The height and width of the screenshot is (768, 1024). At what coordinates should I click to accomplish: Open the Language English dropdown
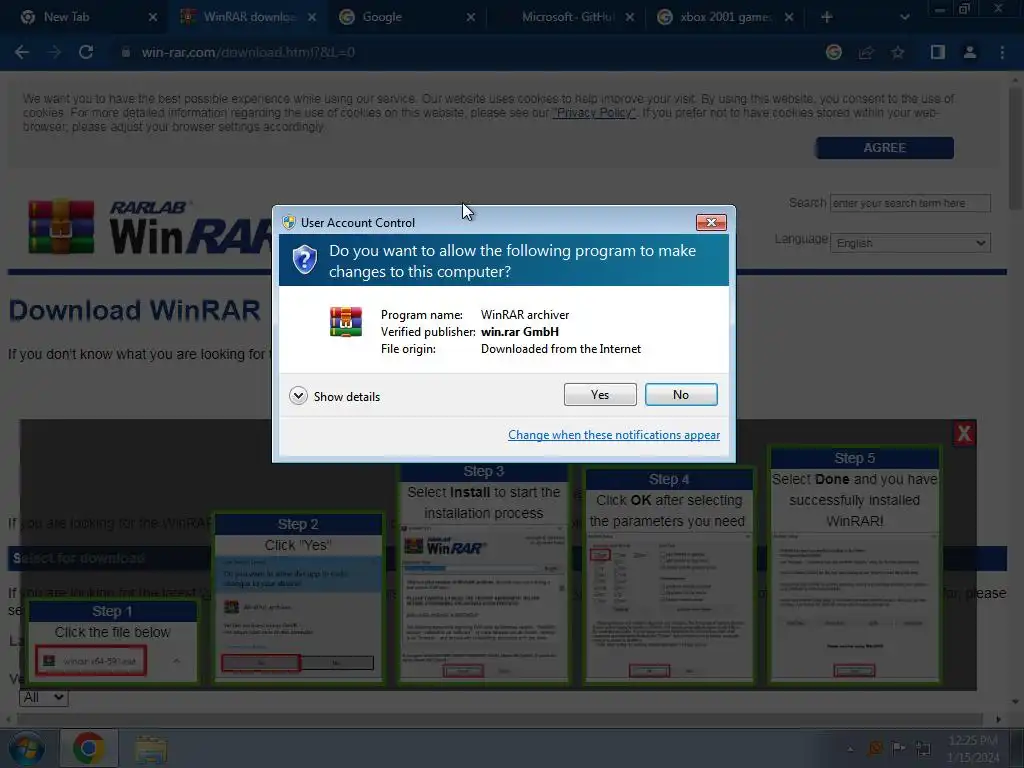point(910,243)
